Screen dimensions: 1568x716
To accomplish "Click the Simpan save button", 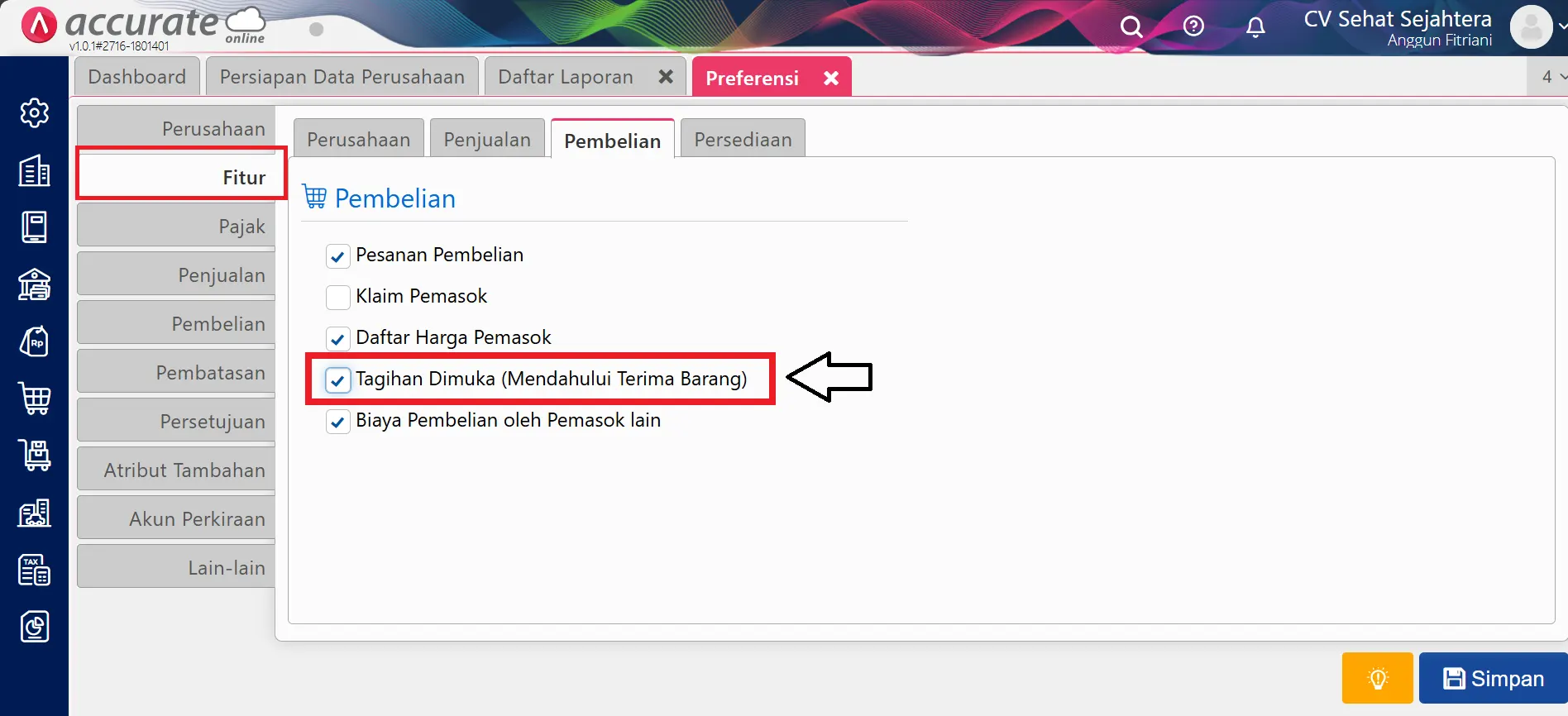I will 1494,678.
